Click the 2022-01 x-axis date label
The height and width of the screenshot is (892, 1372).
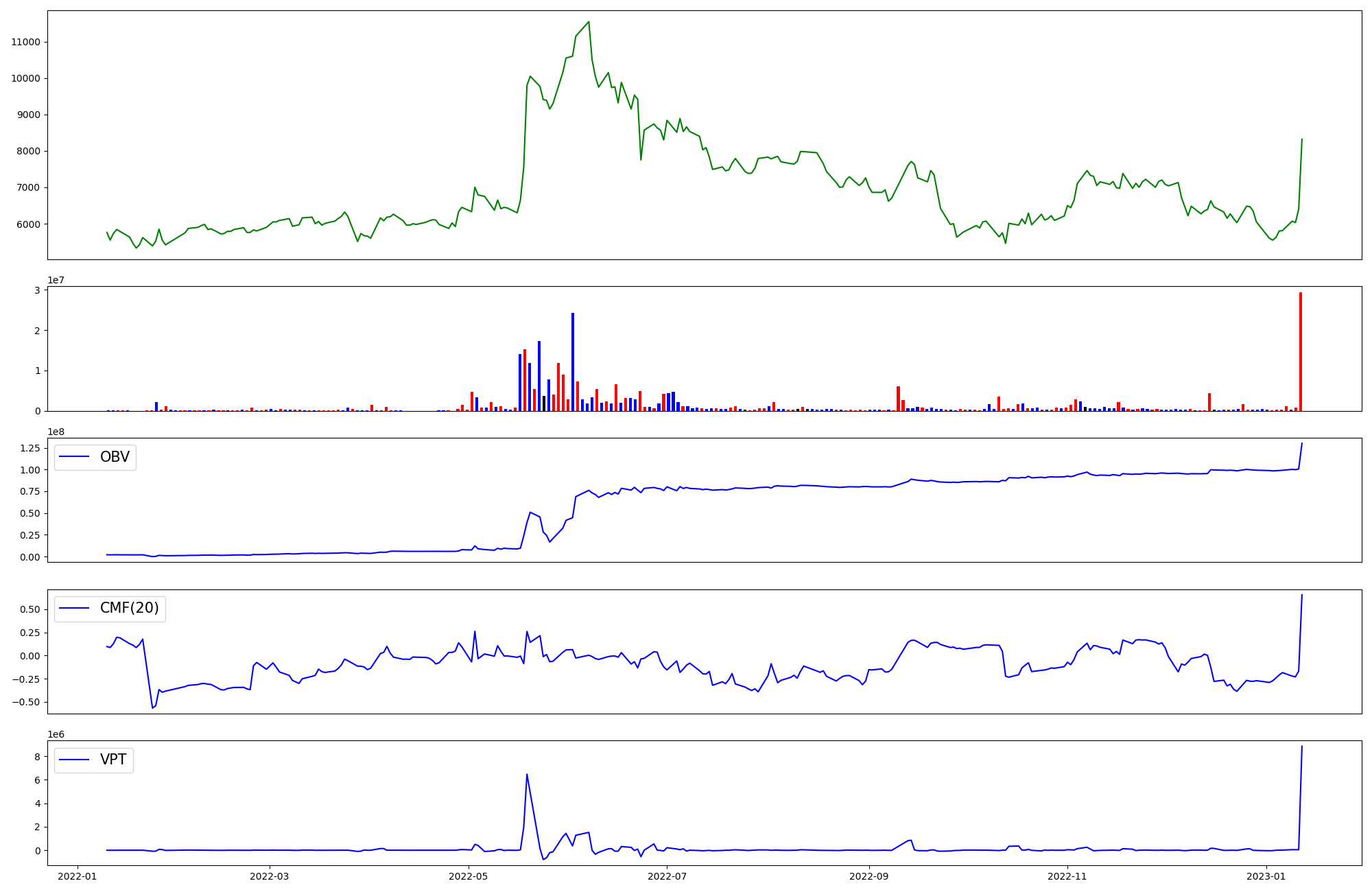(78, 876)
